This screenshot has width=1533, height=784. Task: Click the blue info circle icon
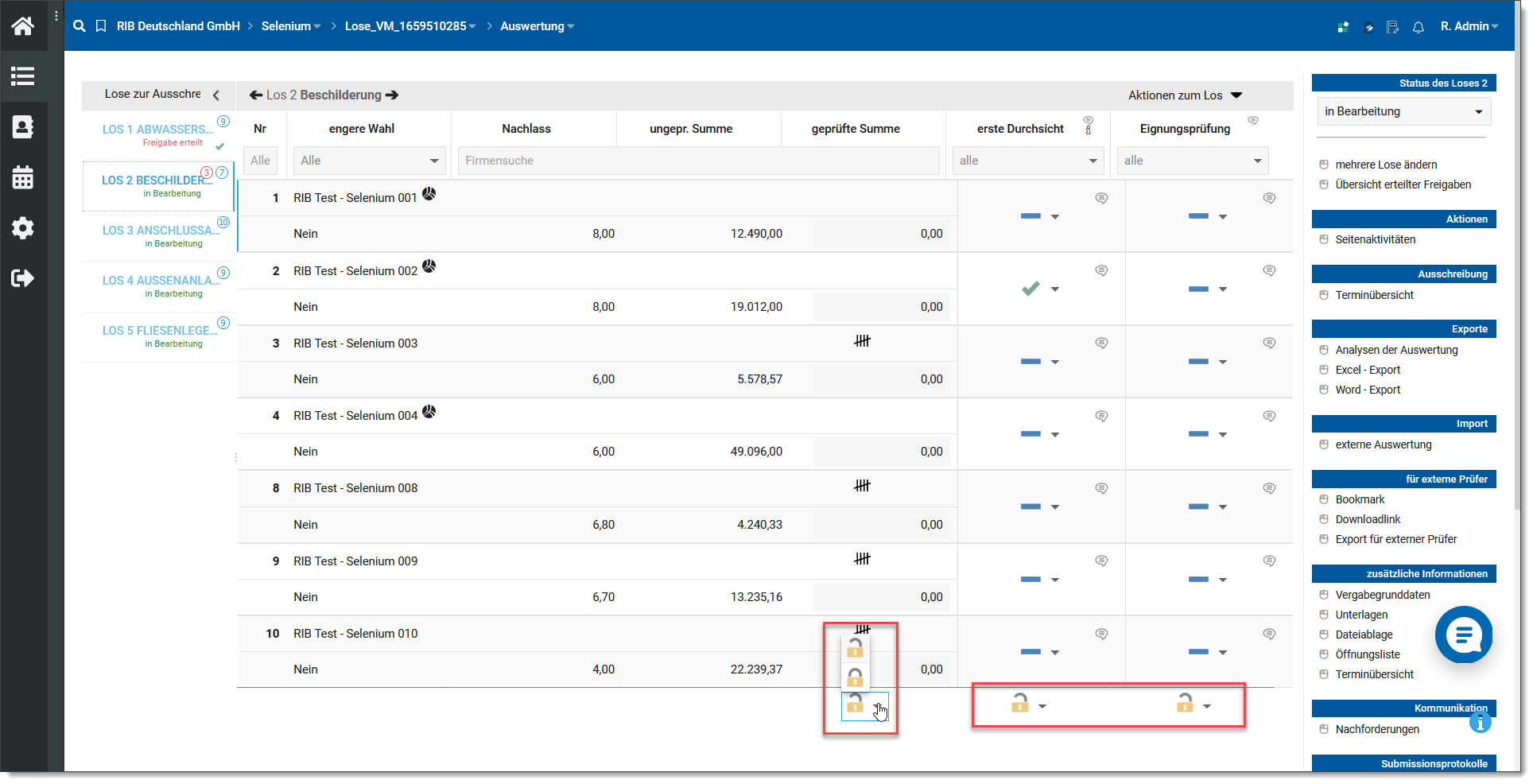[x=1480, y=722]
